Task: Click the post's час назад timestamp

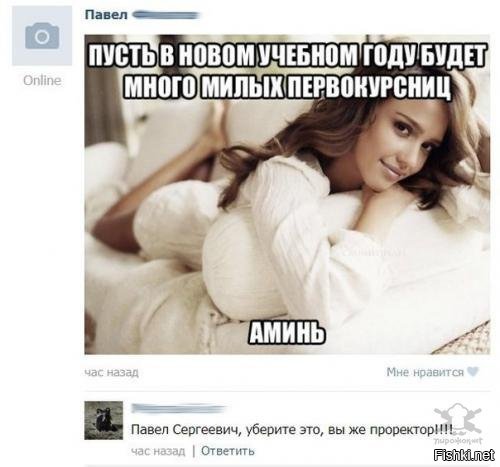Action: [112, 372]
